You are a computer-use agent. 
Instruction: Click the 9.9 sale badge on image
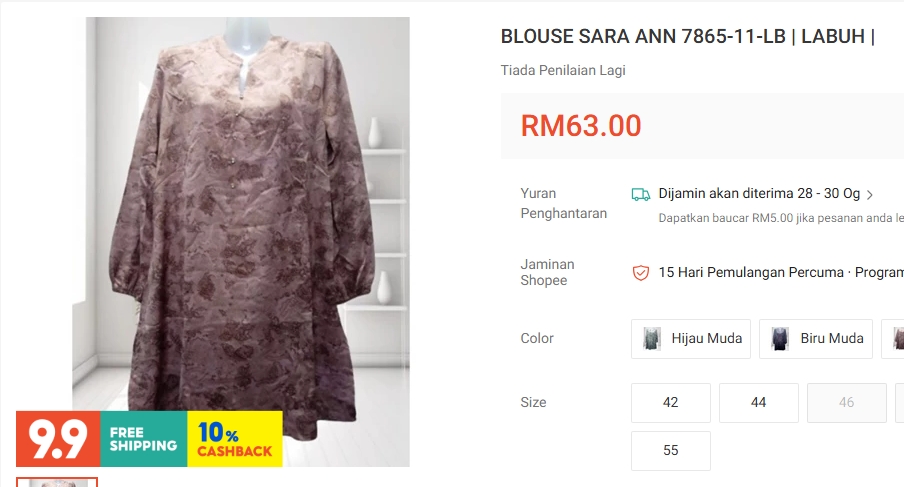click(58, 439)
